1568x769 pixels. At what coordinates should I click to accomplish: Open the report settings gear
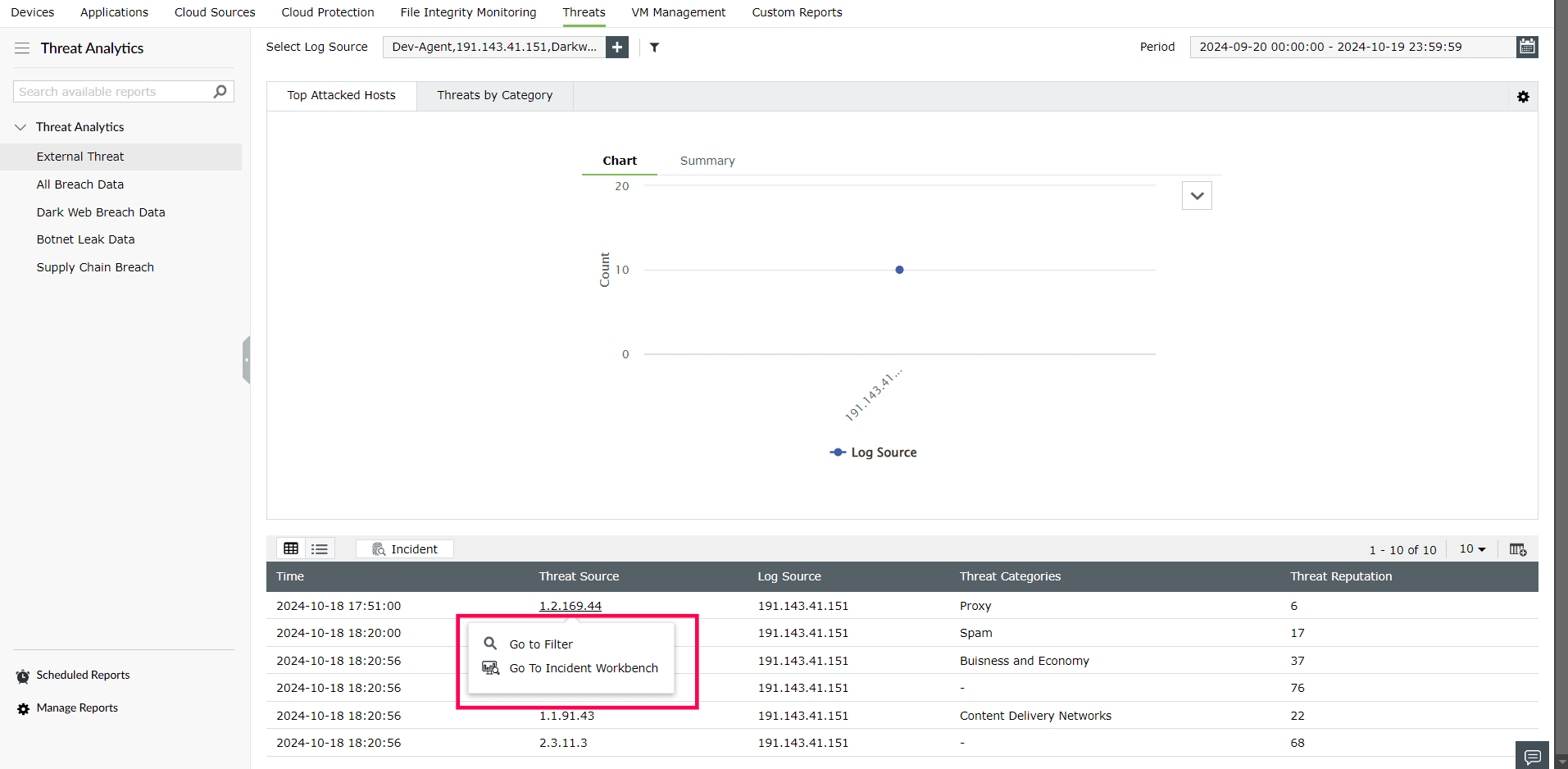click(1523, 96)
